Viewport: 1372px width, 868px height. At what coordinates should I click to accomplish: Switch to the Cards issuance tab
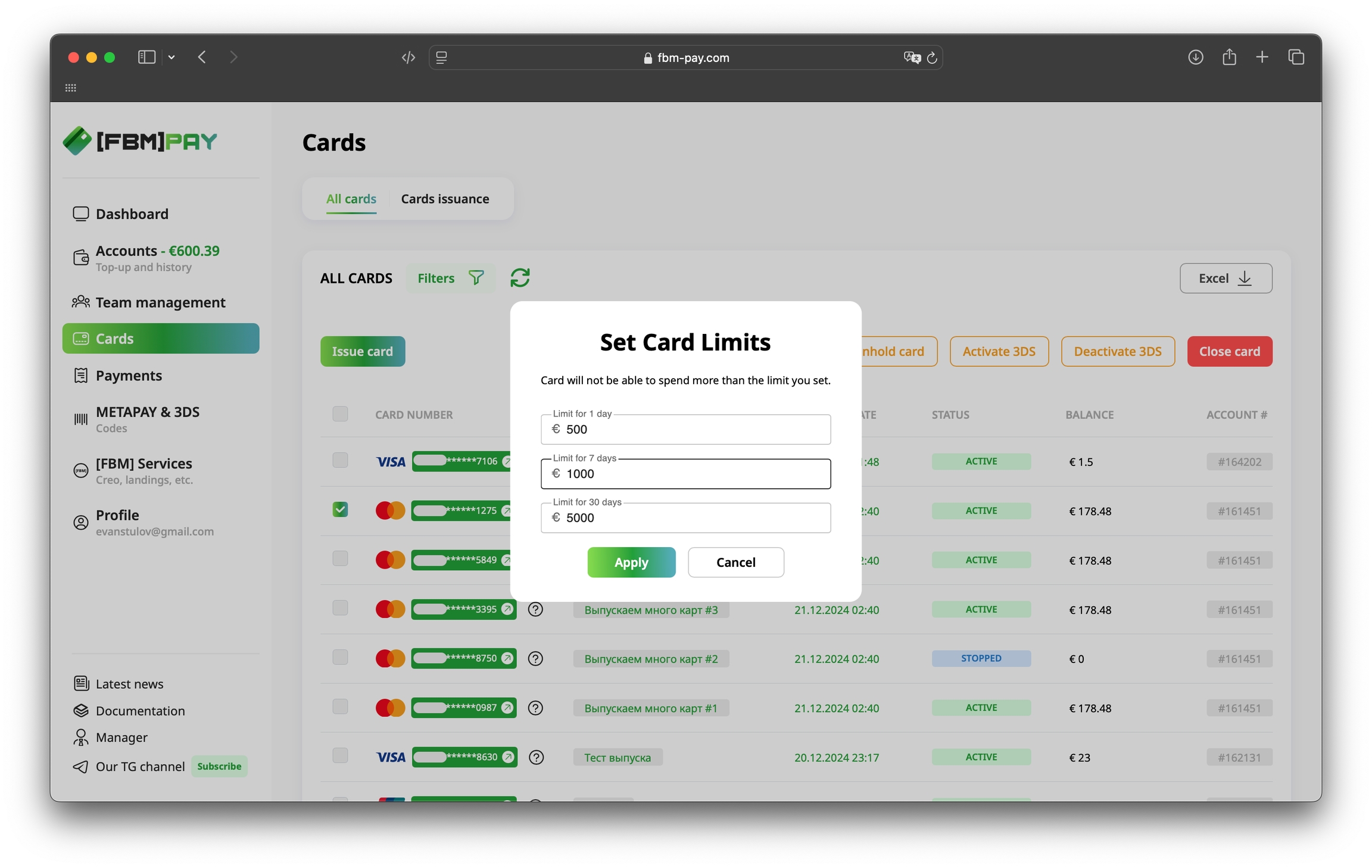[445, 199]
